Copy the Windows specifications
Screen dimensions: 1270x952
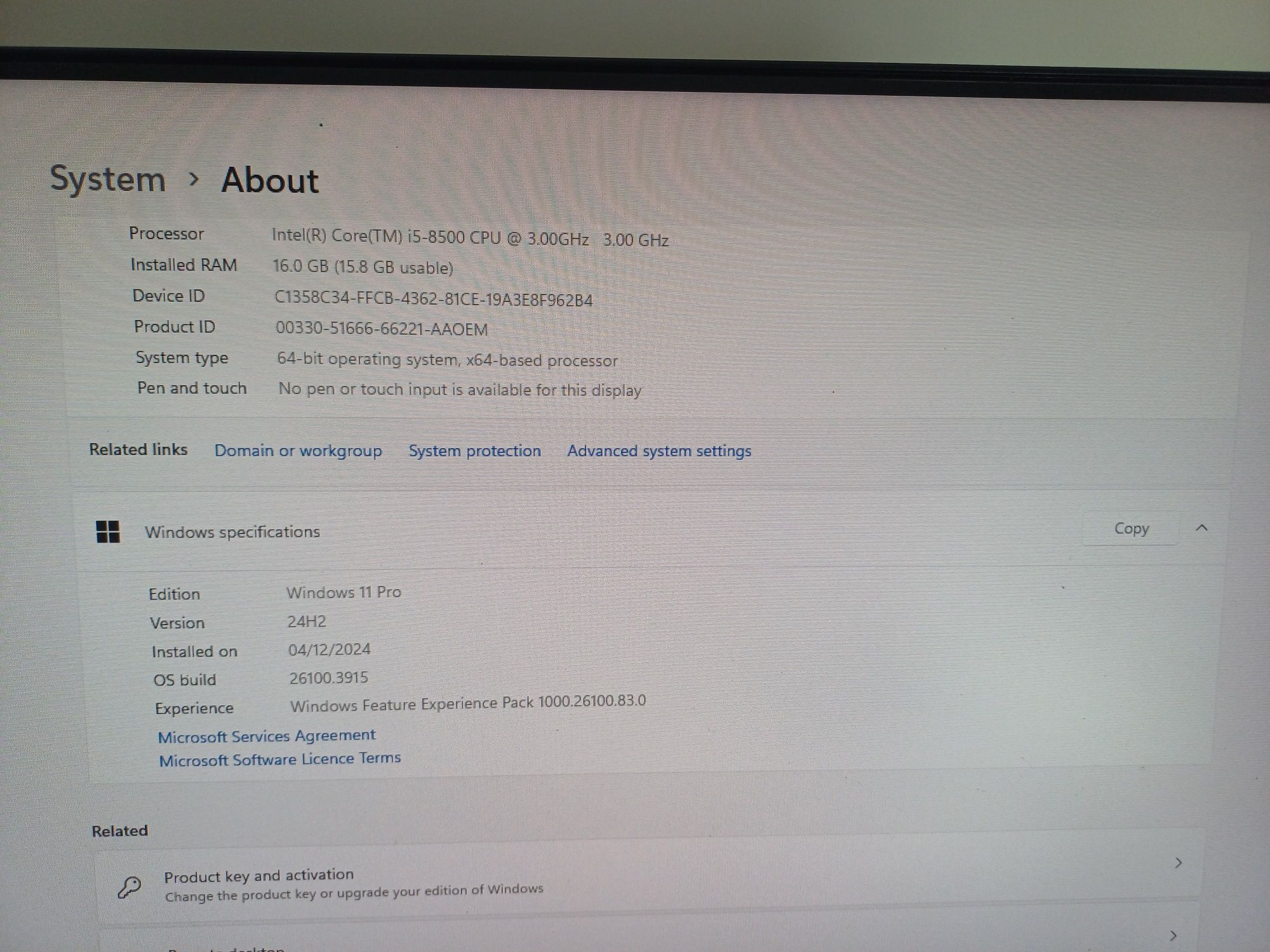(x=1131, y=528)
